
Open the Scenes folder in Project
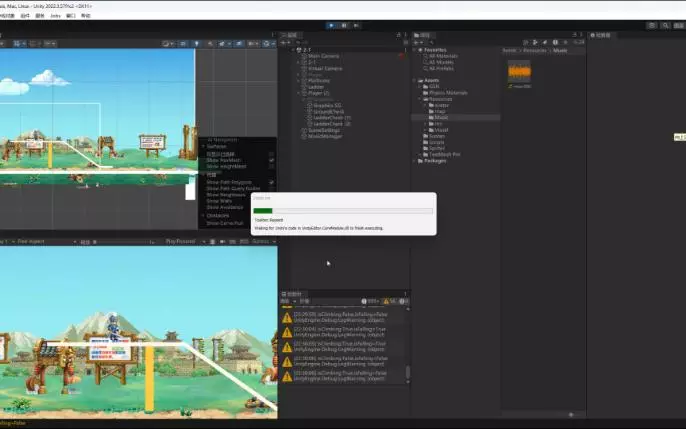[x=436, y=136]
